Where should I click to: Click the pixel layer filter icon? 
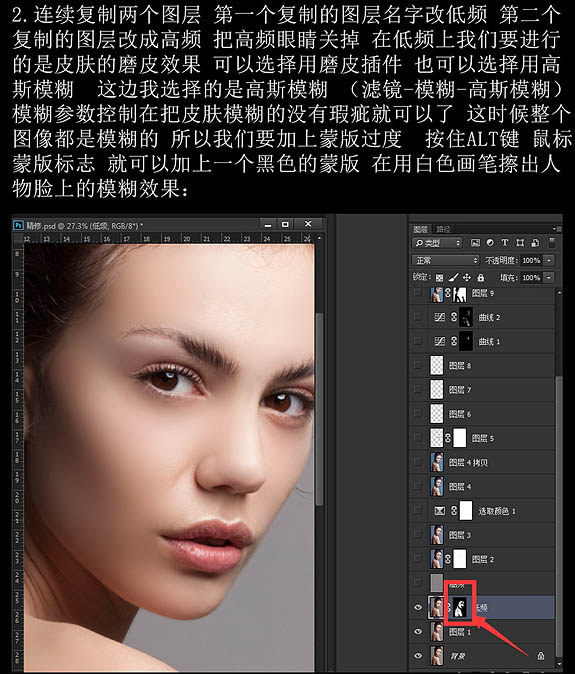point(475,243)
